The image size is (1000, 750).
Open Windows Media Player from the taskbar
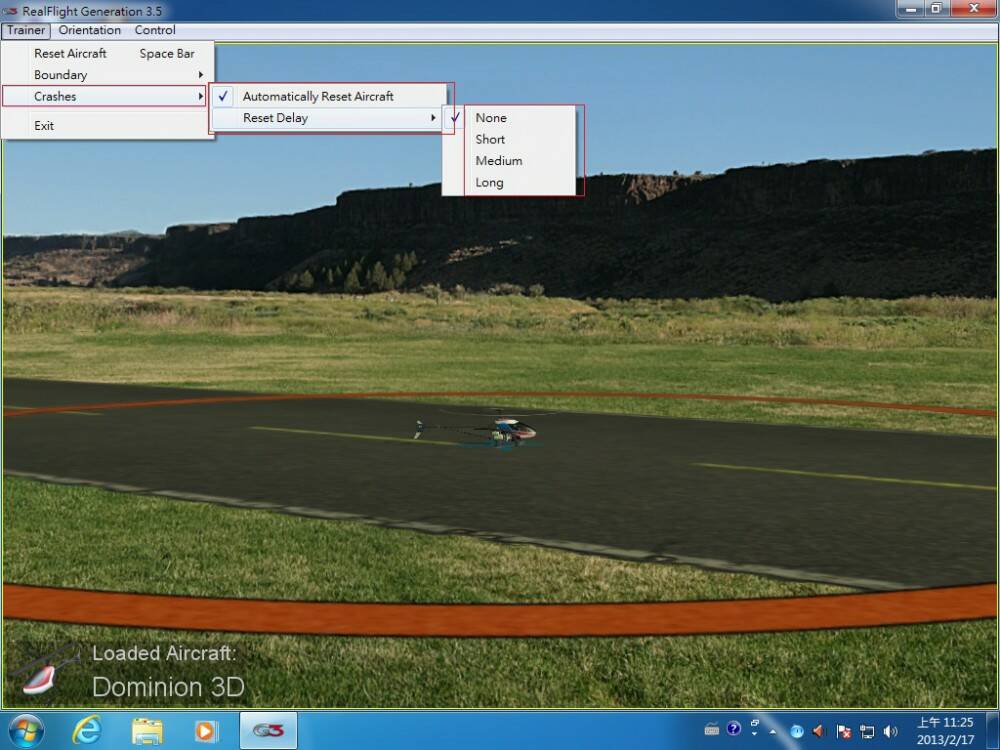point(205,731)
